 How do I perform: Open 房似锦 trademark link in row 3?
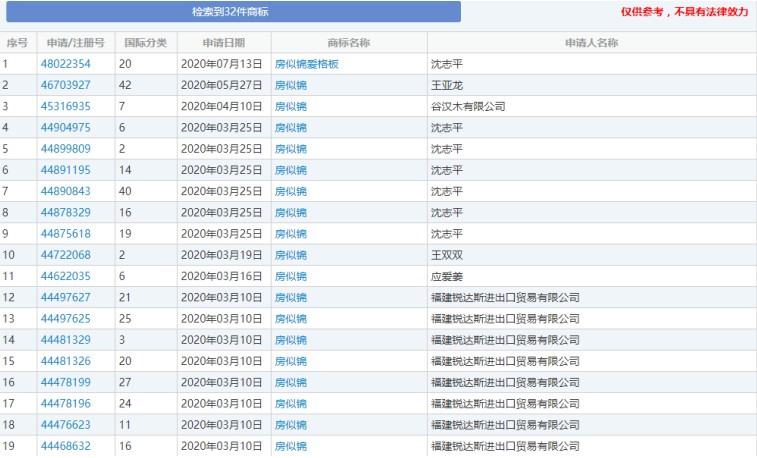(x=291, y=106)
